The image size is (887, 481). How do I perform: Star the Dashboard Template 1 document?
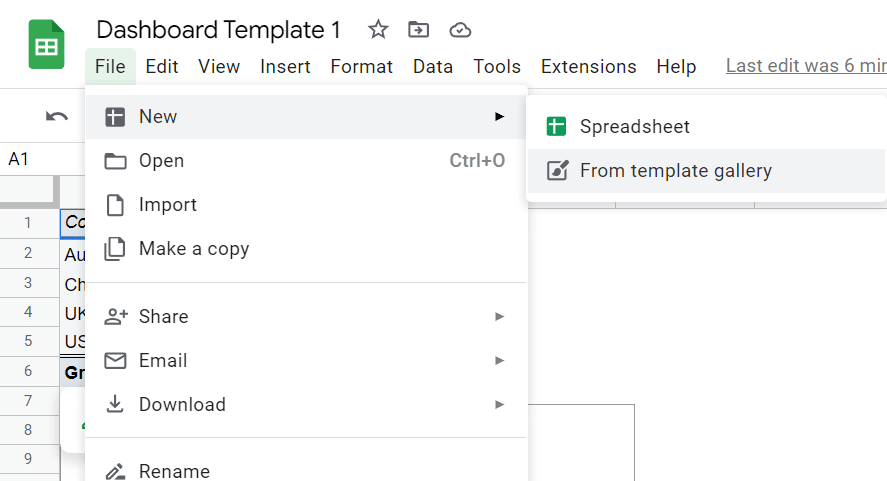[x=378, y=29]
